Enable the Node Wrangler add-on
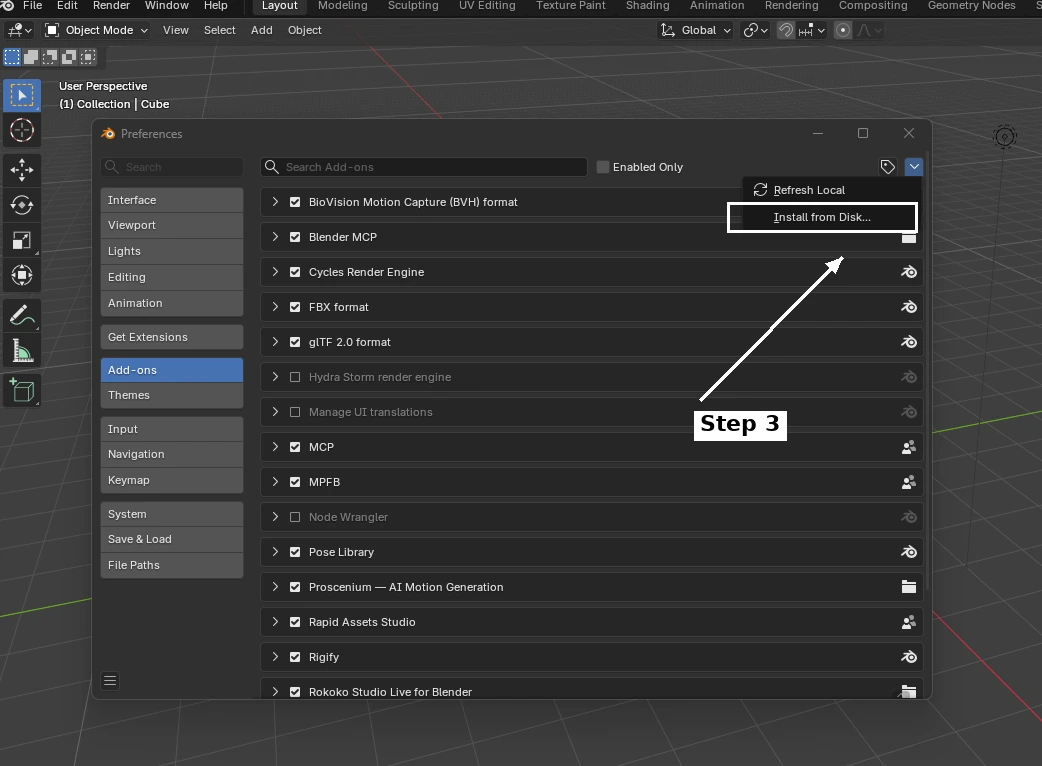Viewport: 1042px width, 766px height. (295, 517)
